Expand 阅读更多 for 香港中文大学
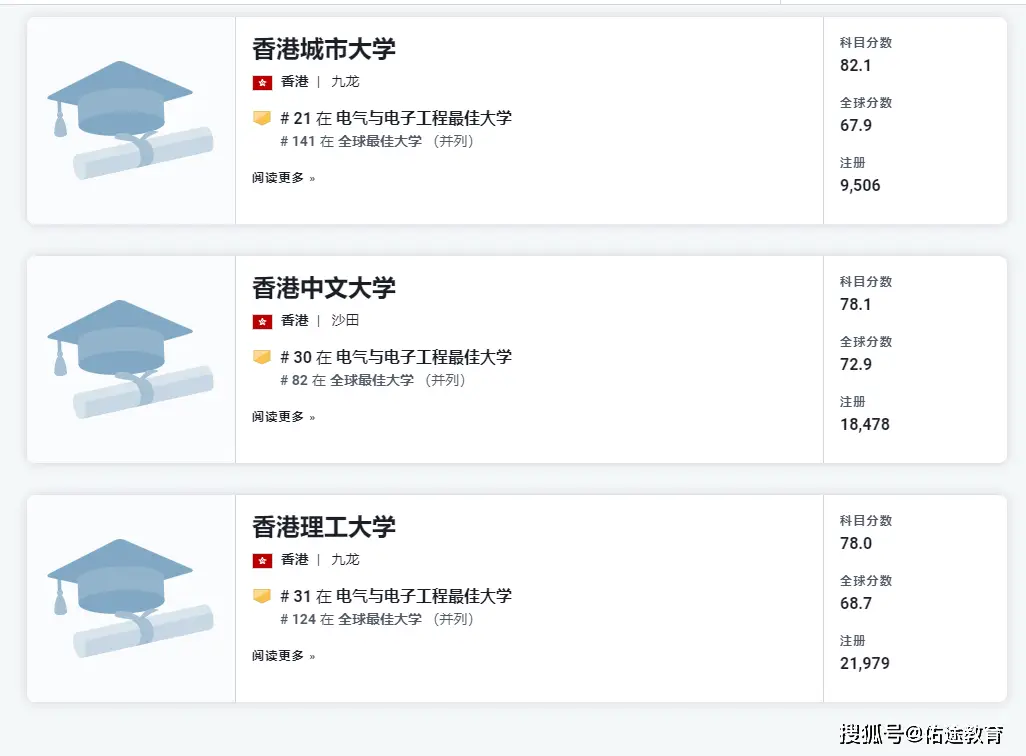The height and width of the screenshot is (756, 1026). (x=283, y=417)
